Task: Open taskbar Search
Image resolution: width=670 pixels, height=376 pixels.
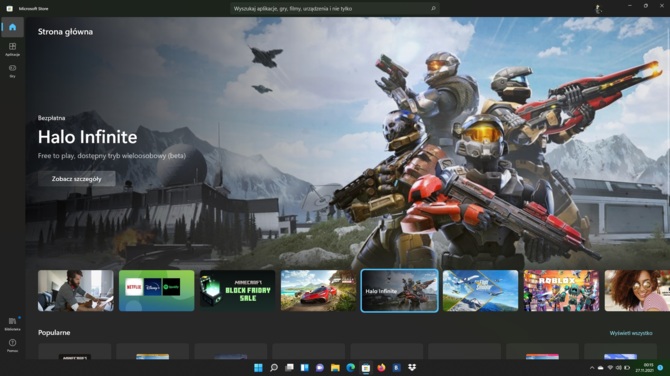Action: coord(274,367)
